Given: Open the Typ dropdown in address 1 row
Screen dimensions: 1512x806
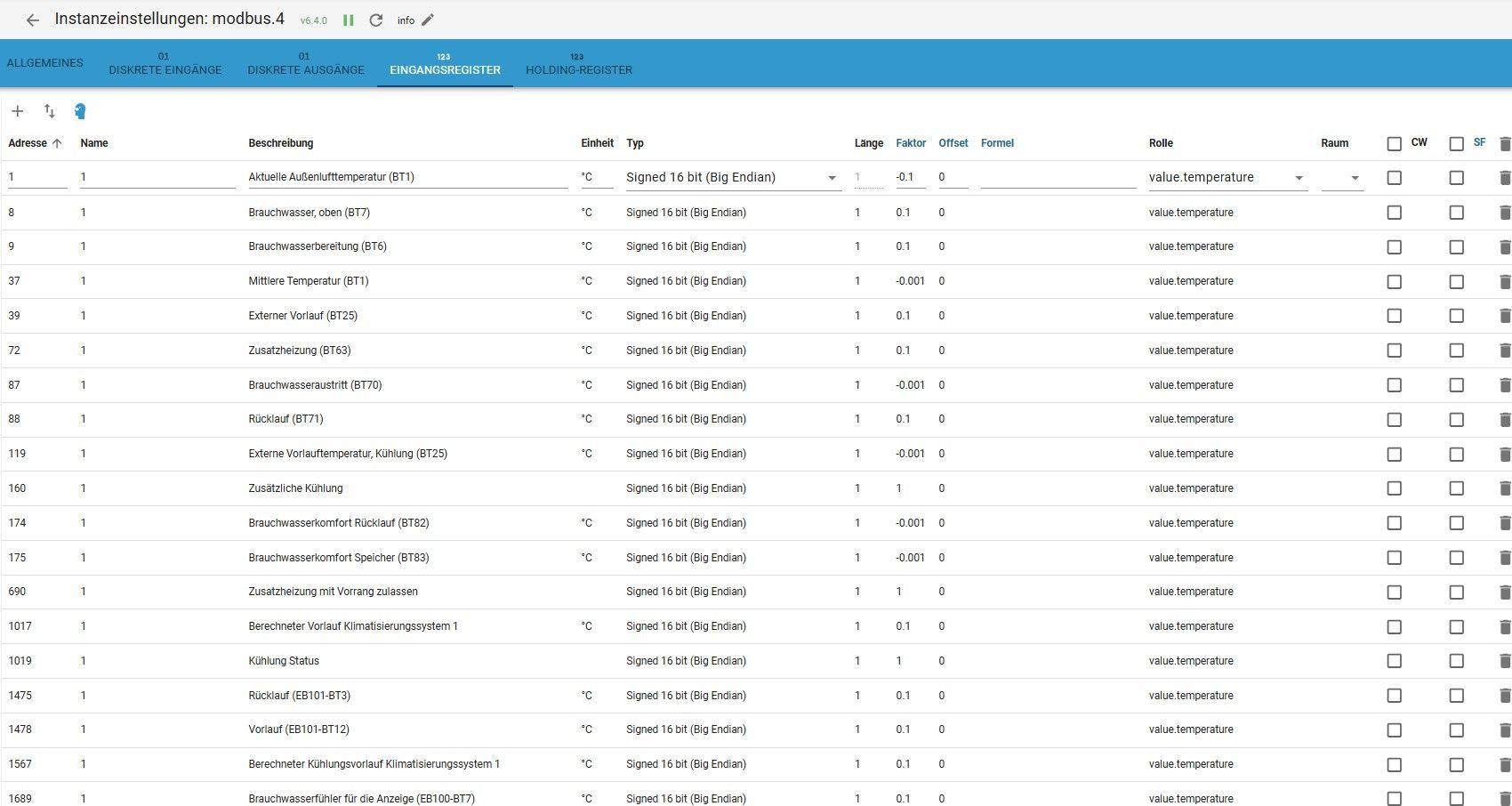Looking at the screenshot, I should [x=733, y=177].
